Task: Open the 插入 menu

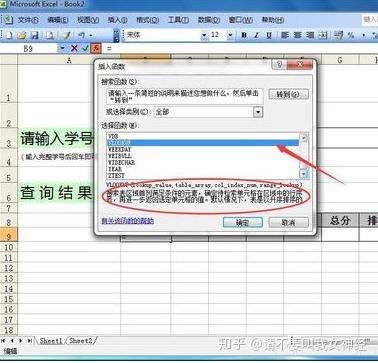Action: 117,20
